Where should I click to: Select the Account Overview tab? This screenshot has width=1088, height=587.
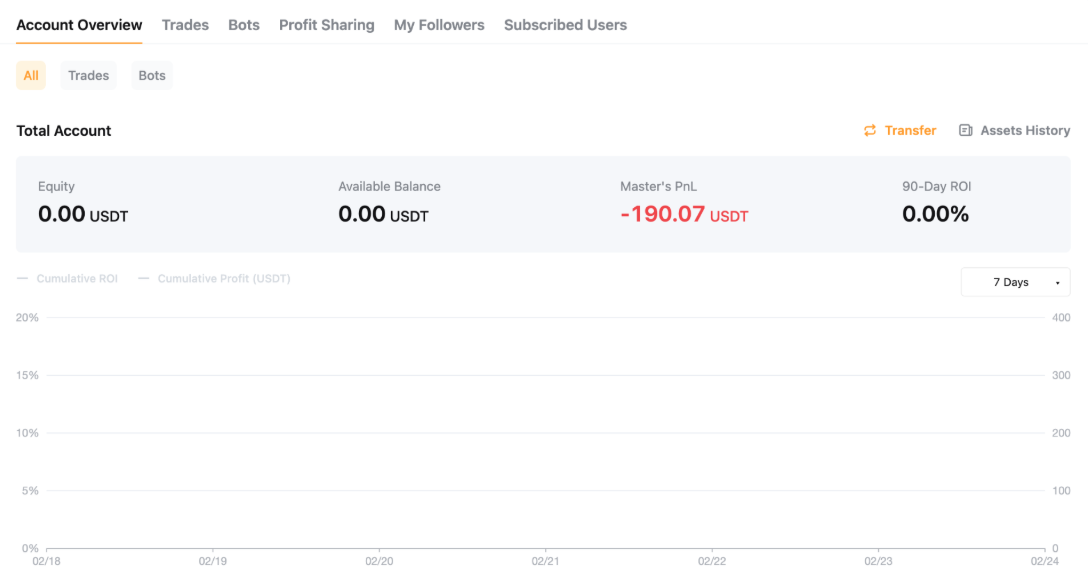click(79, 25)
